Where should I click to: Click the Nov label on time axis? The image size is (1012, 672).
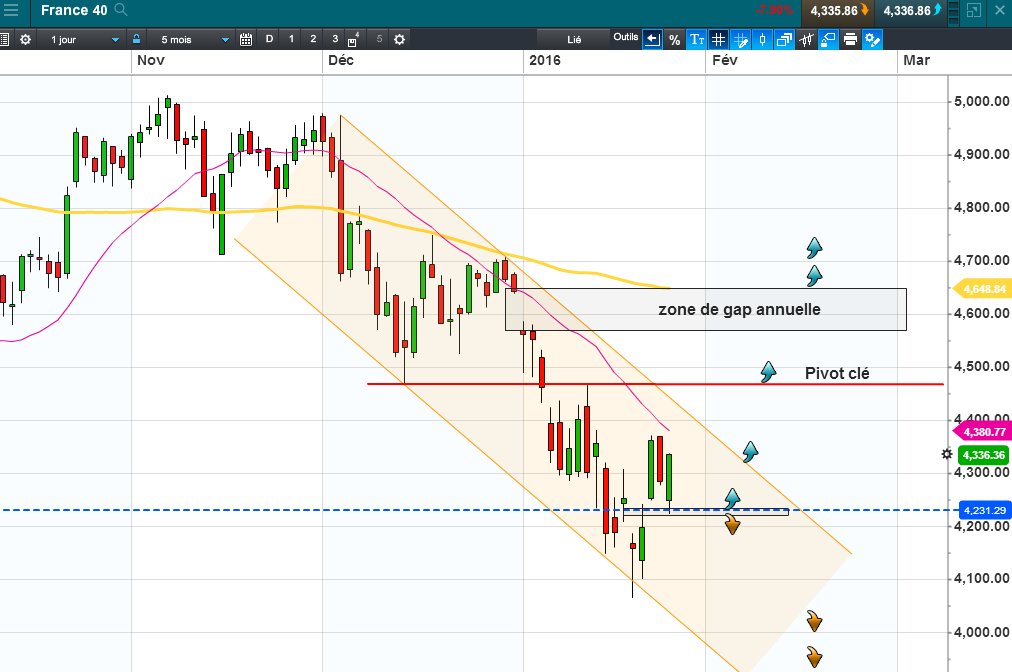tap(150, 60)
